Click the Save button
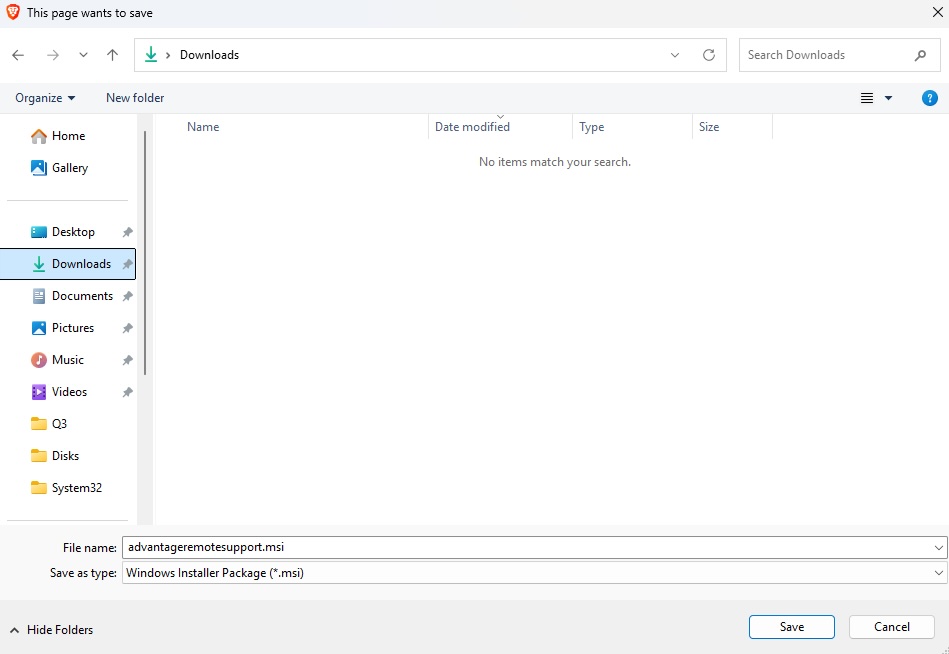The height and width of the screenshot is (654, 949). pyautogui.click(x=792, y=627)
